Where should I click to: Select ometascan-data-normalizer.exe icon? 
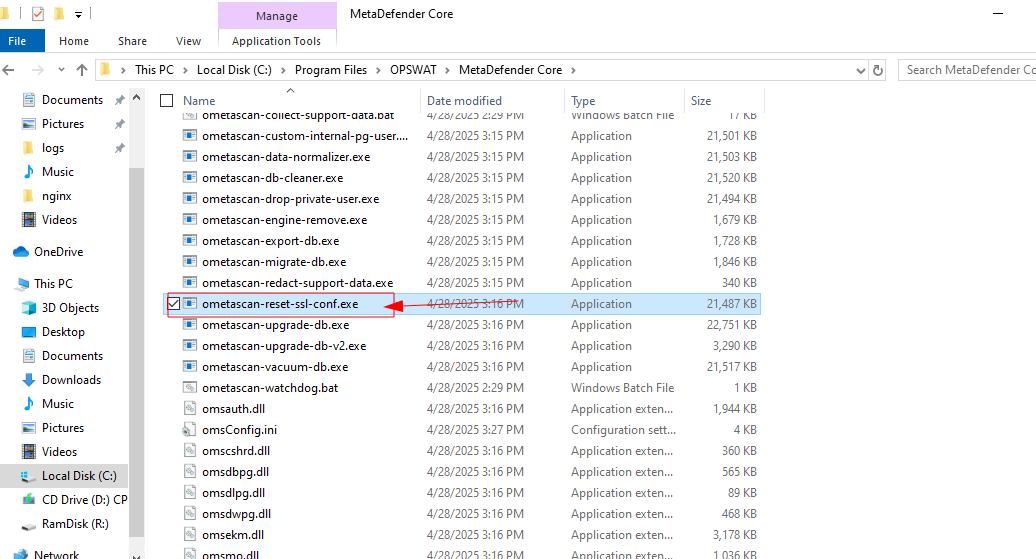[x=190, y=157]
